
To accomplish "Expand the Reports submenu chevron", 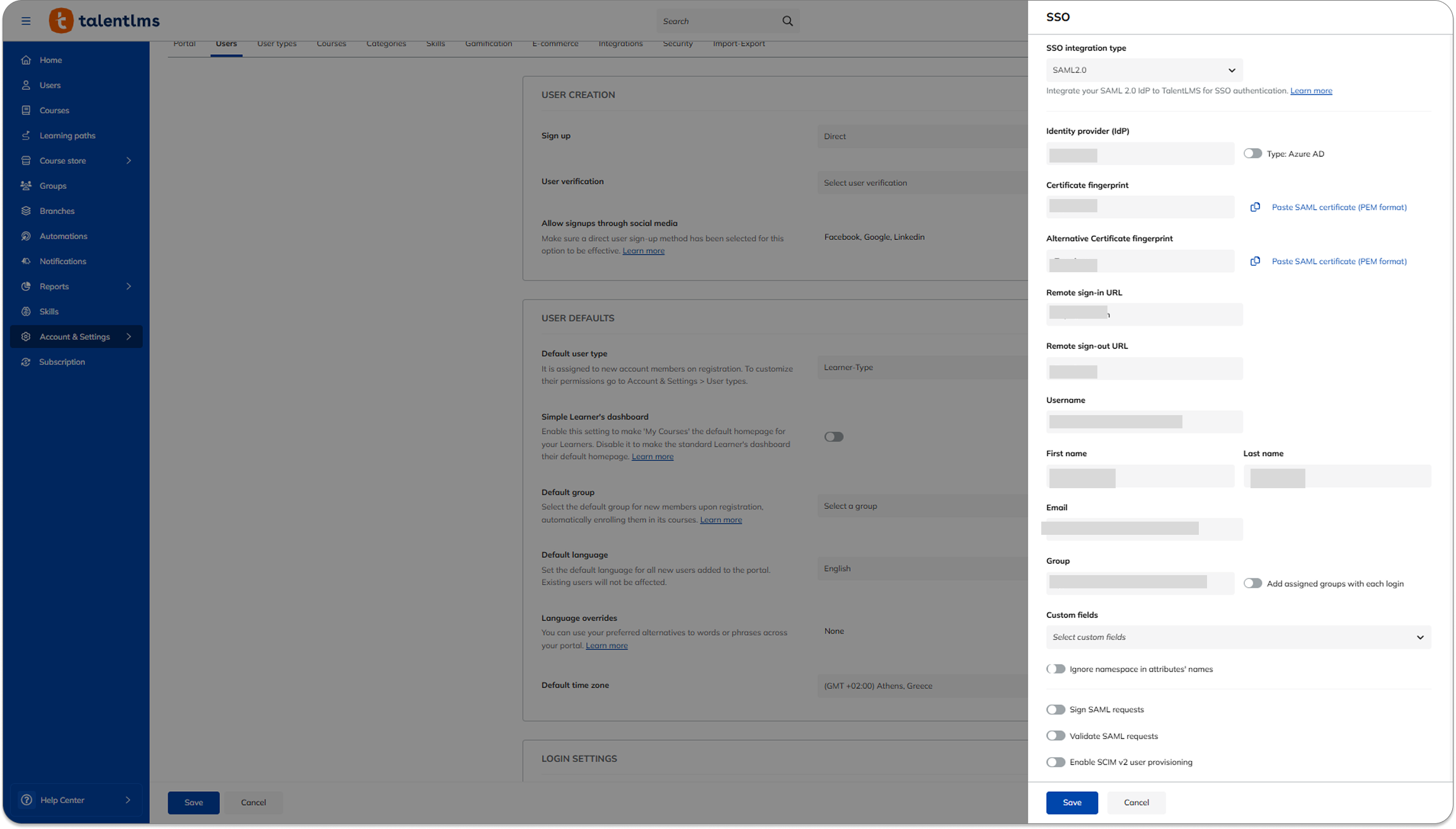I will 129,287.
